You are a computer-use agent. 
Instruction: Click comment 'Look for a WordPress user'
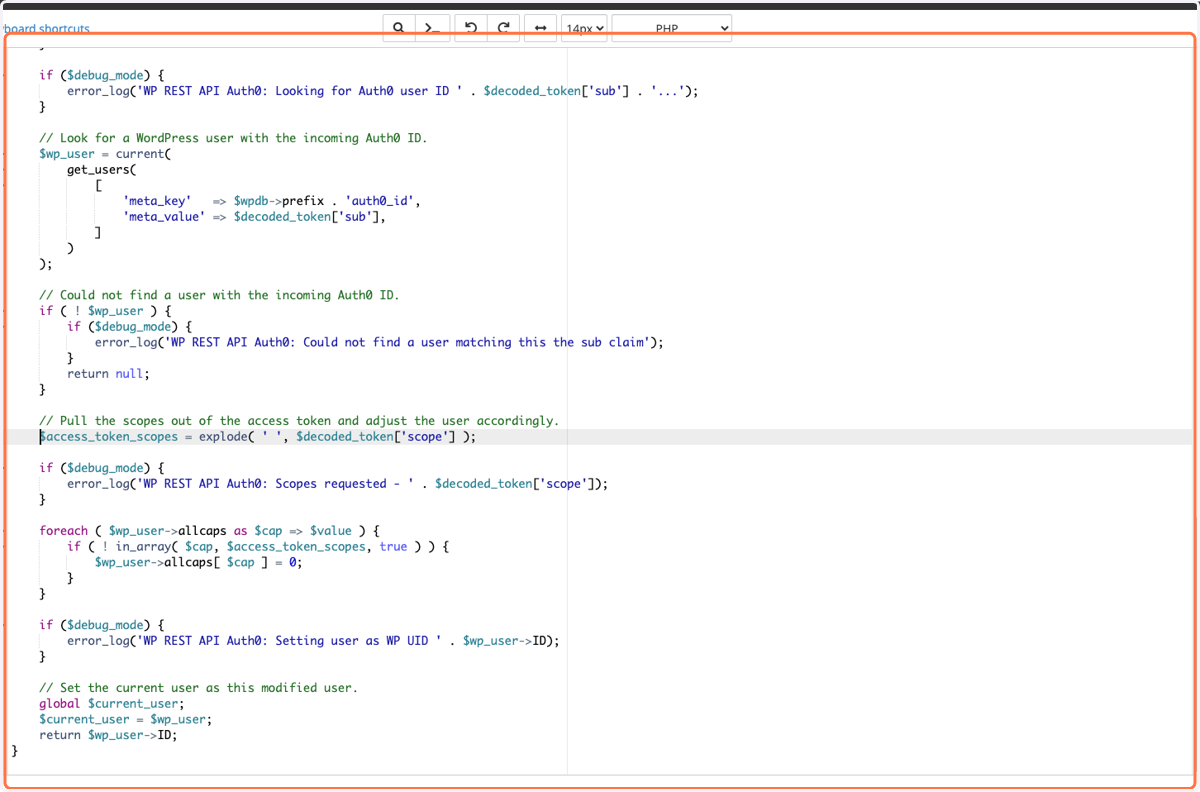point(233,138)
